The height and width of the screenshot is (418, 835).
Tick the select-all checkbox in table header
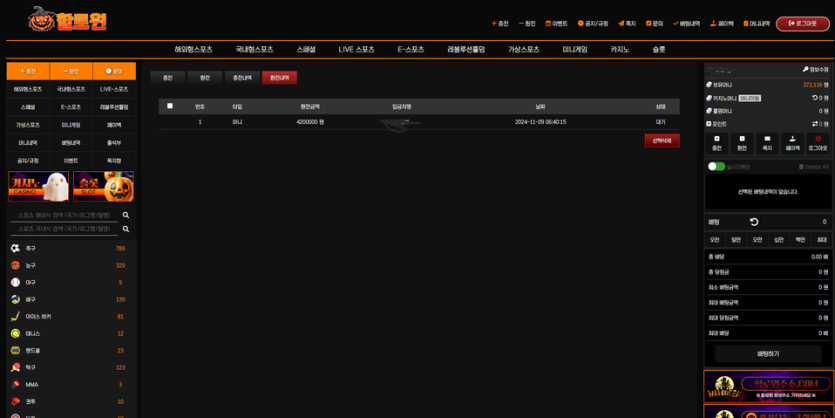170,106
